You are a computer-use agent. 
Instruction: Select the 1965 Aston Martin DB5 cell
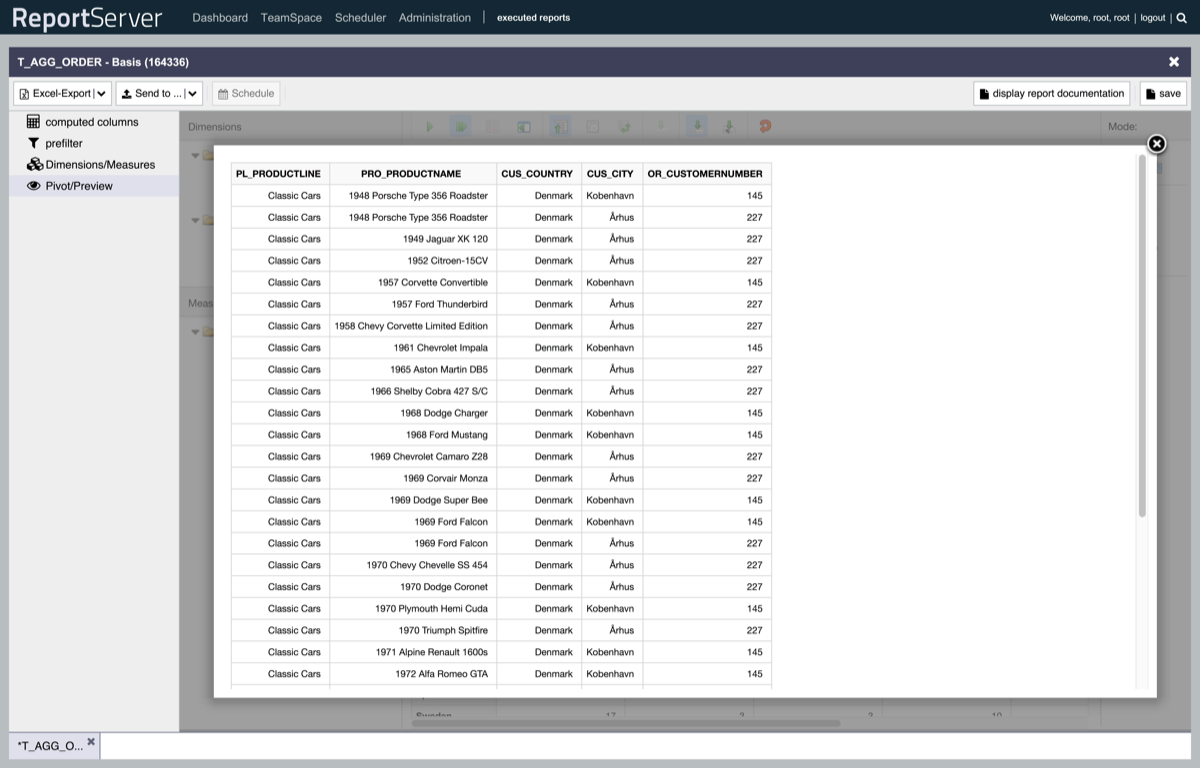click(413, 369)
